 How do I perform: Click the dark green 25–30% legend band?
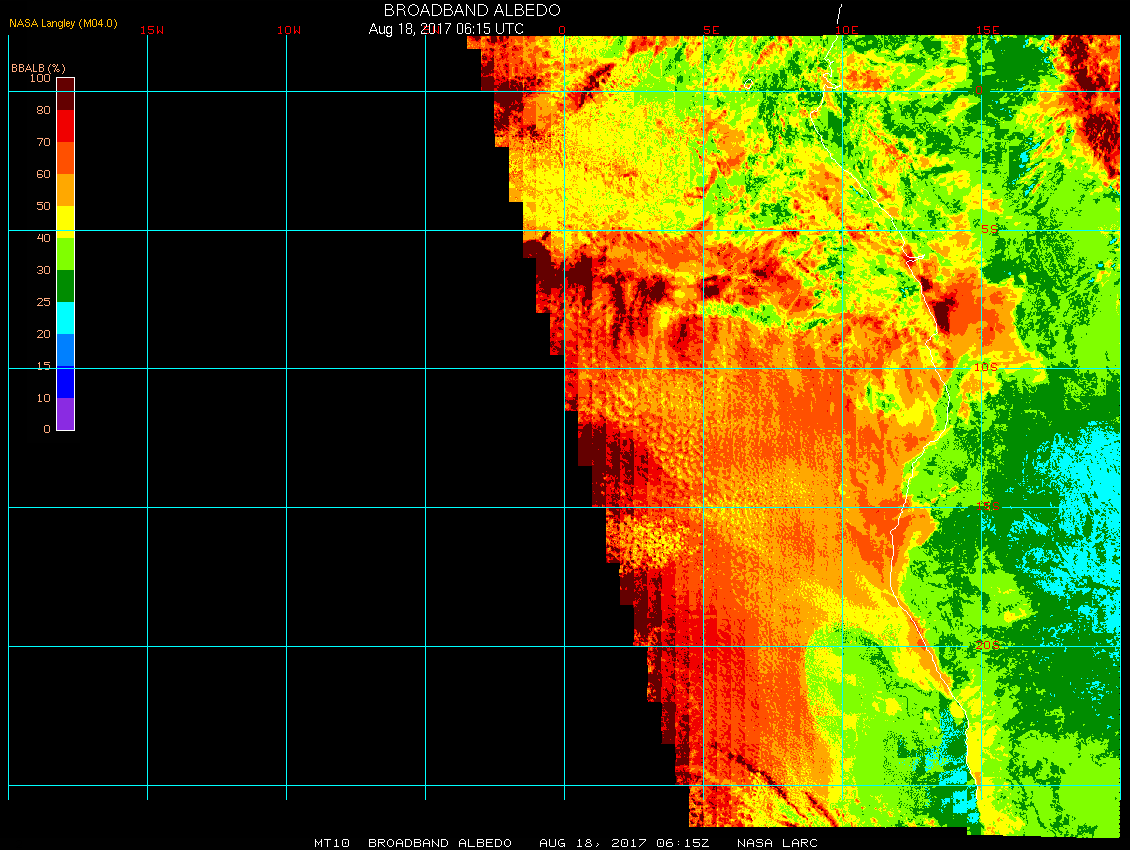point(65,285)
